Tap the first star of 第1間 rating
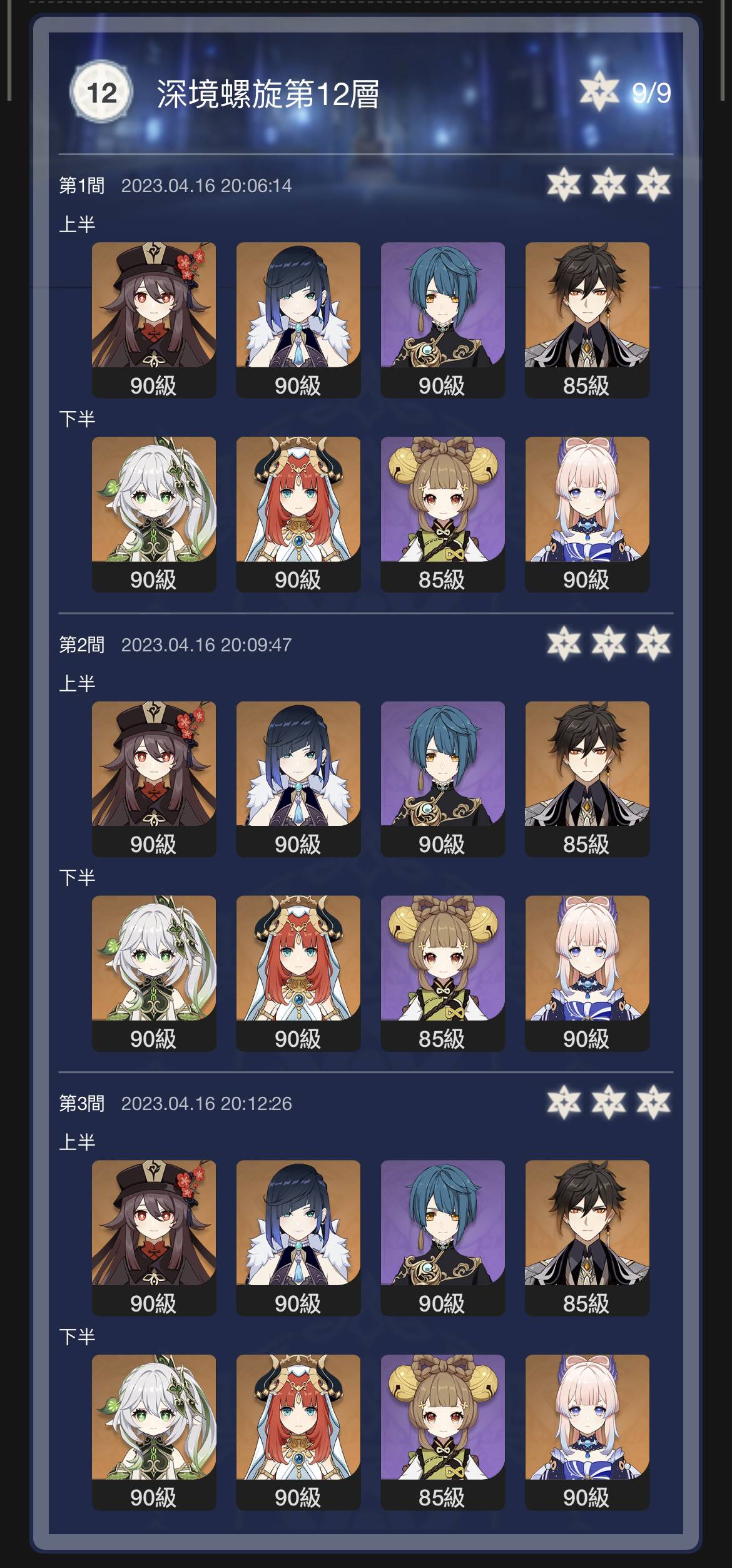The image size is (732, 1568). tap(564, 185)
